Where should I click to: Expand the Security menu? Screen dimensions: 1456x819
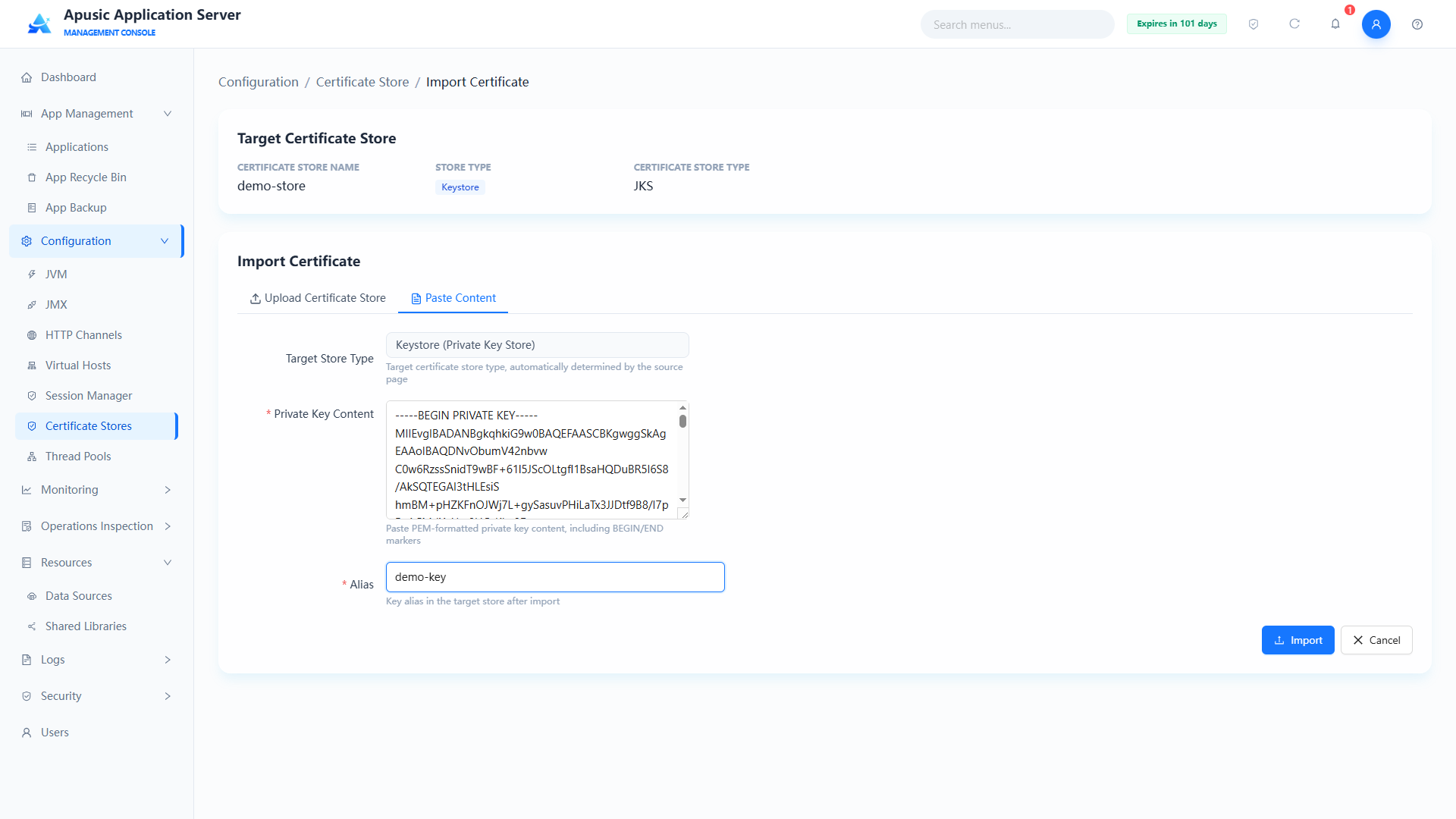tap(96, 696)
